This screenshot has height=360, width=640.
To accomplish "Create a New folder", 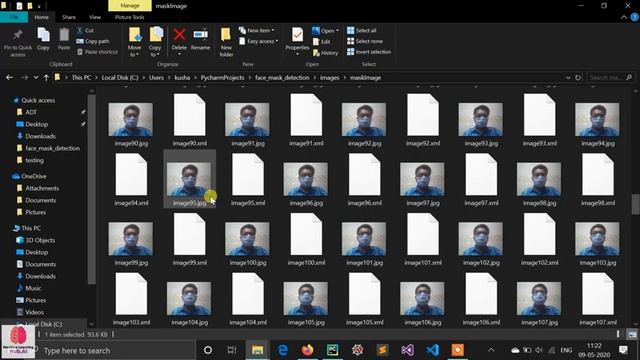I will (226, 42).
